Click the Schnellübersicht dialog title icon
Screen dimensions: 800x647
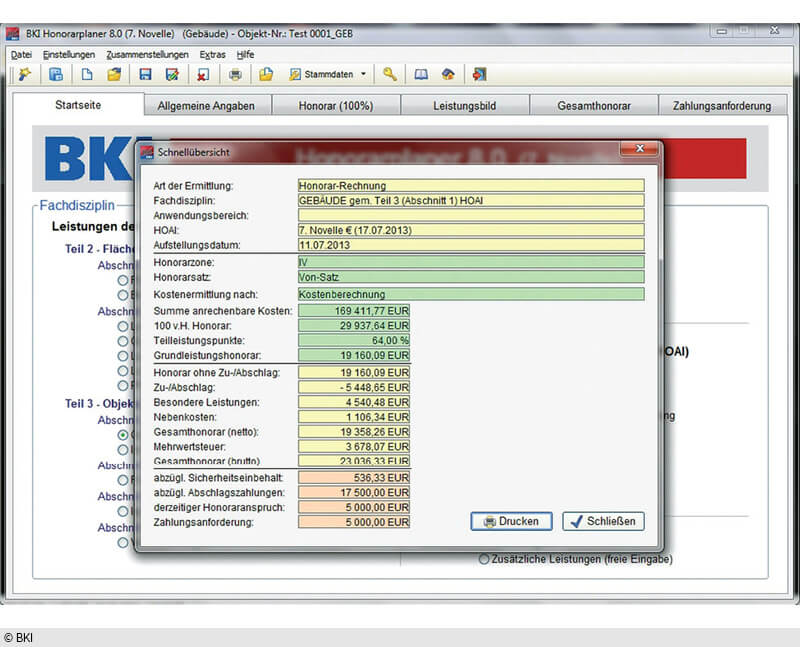tap(147, 152)
